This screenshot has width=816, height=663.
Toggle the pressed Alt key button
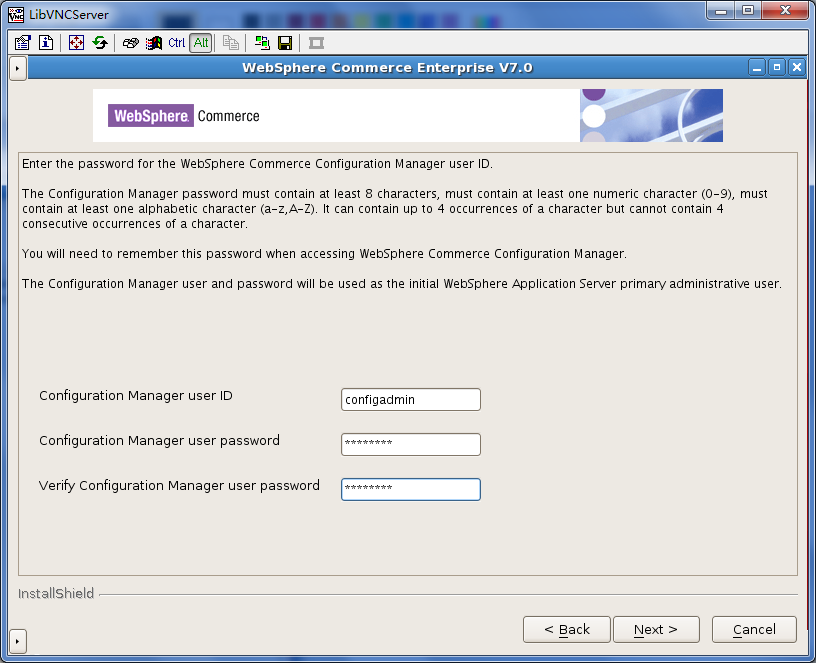201,43
